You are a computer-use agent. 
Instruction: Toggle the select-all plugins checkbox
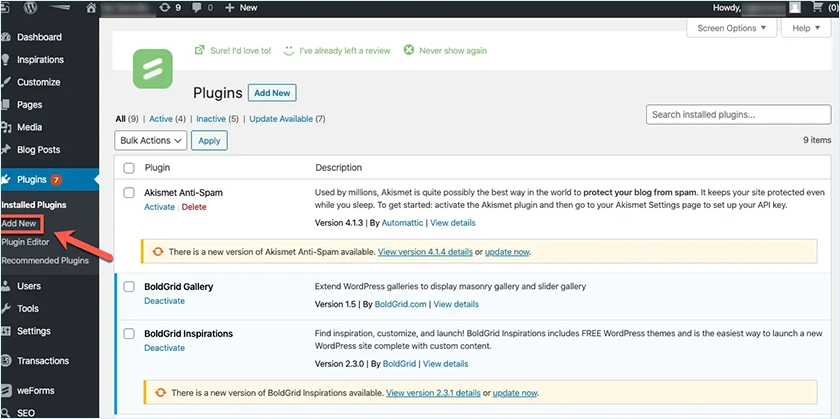point(128,167)
